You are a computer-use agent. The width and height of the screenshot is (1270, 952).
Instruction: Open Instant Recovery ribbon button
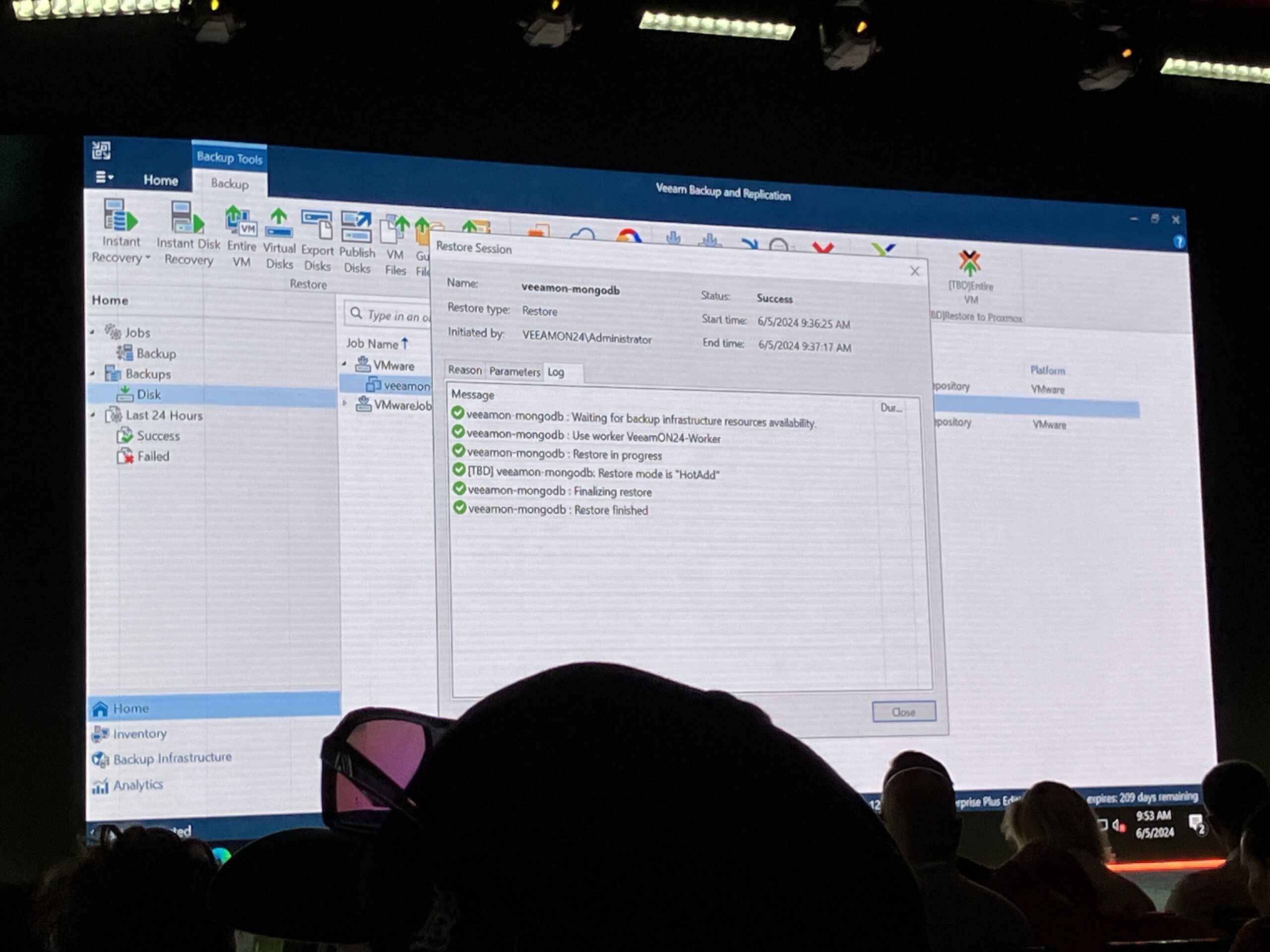pos(121,231)
